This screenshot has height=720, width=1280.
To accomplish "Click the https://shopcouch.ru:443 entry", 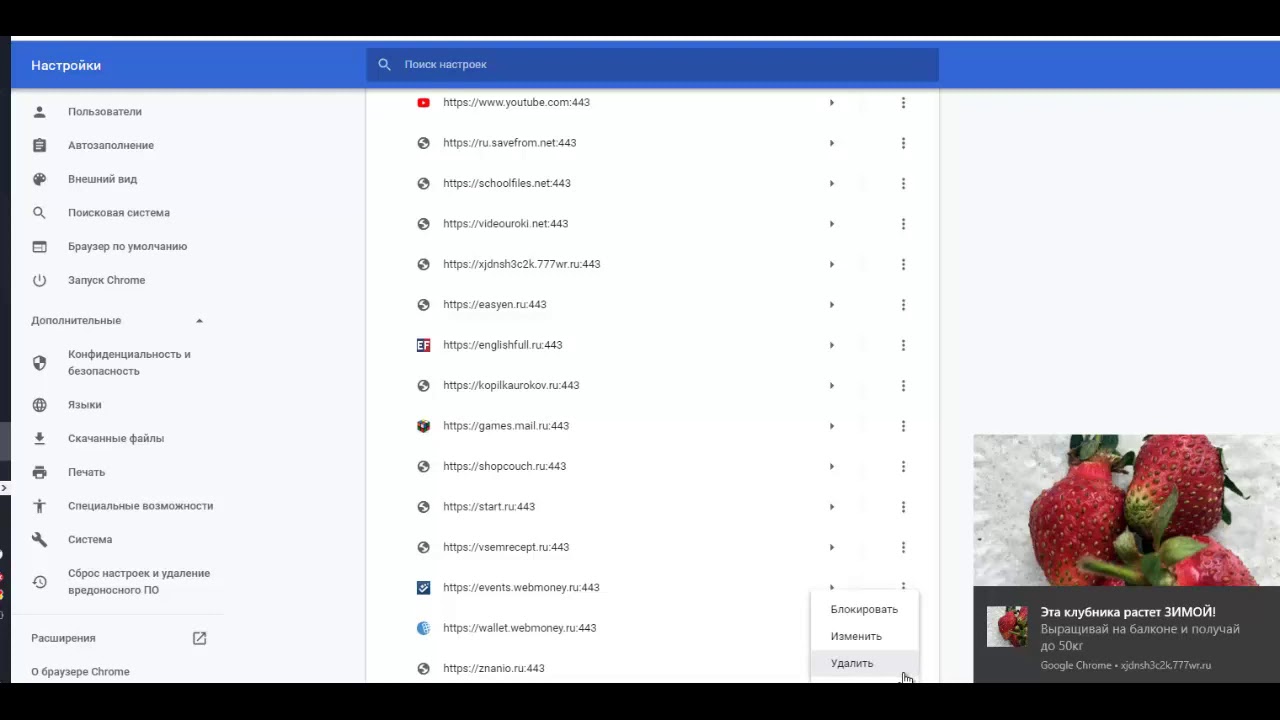I will coord(504,467).
